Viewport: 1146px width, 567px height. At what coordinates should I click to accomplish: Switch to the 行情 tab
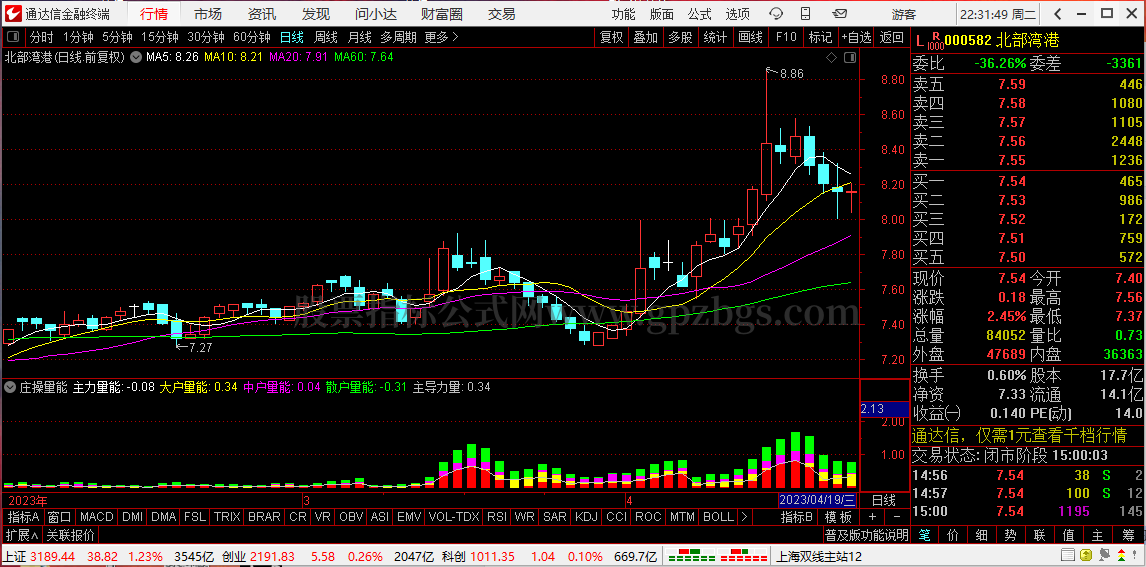[153, 14]
